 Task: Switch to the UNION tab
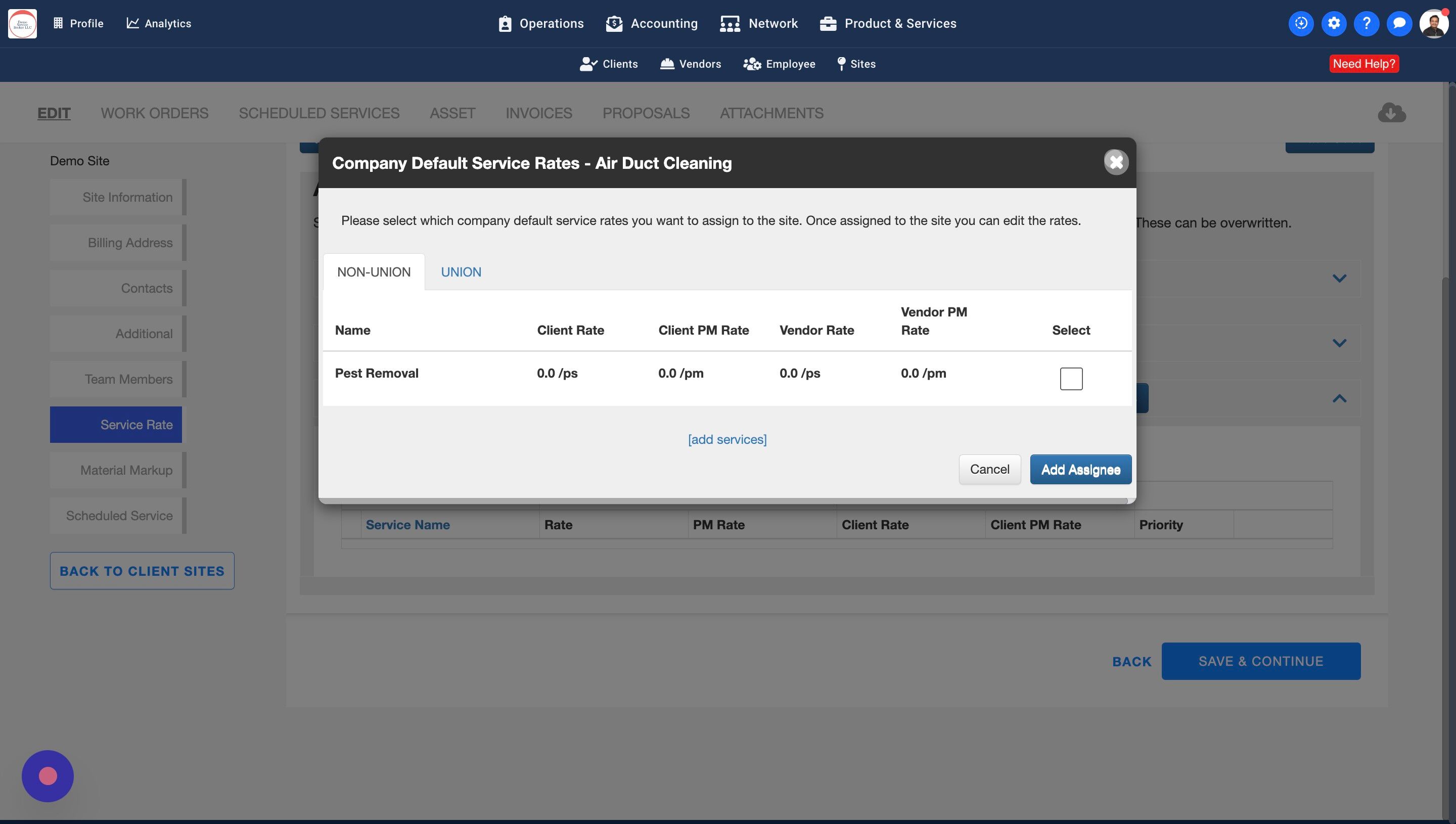(x=461, y=272)
